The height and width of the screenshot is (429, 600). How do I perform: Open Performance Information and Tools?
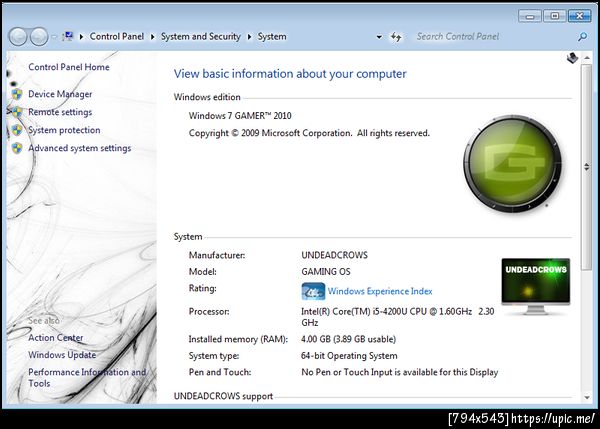coord(87,378)
